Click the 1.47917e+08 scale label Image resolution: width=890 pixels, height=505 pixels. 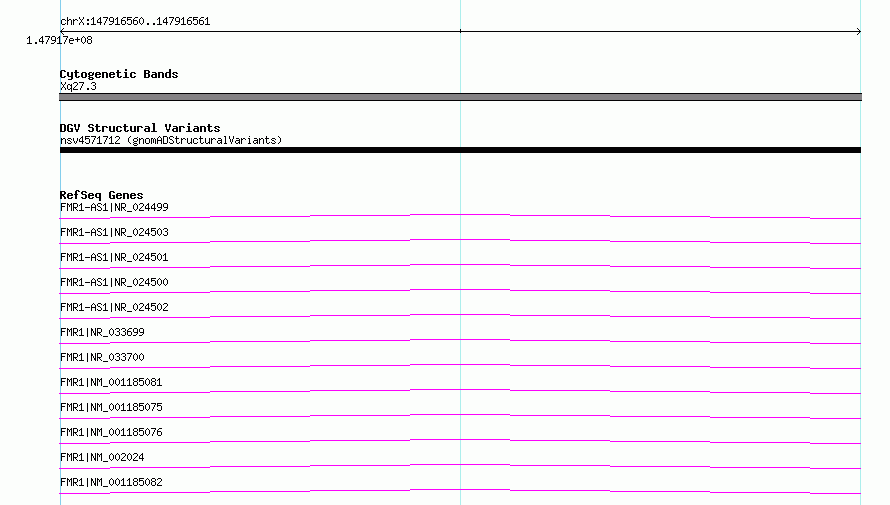[x=59, y=40]
